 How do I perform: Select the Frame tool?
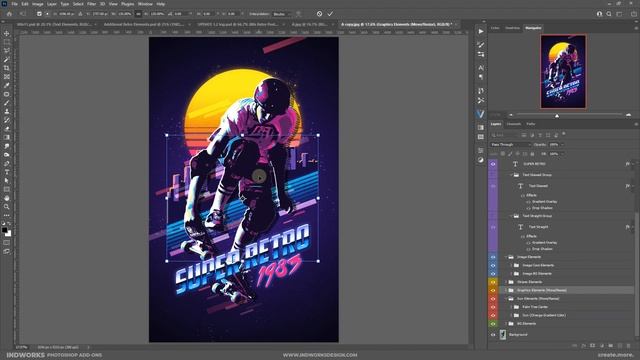(x=7, y=77)
